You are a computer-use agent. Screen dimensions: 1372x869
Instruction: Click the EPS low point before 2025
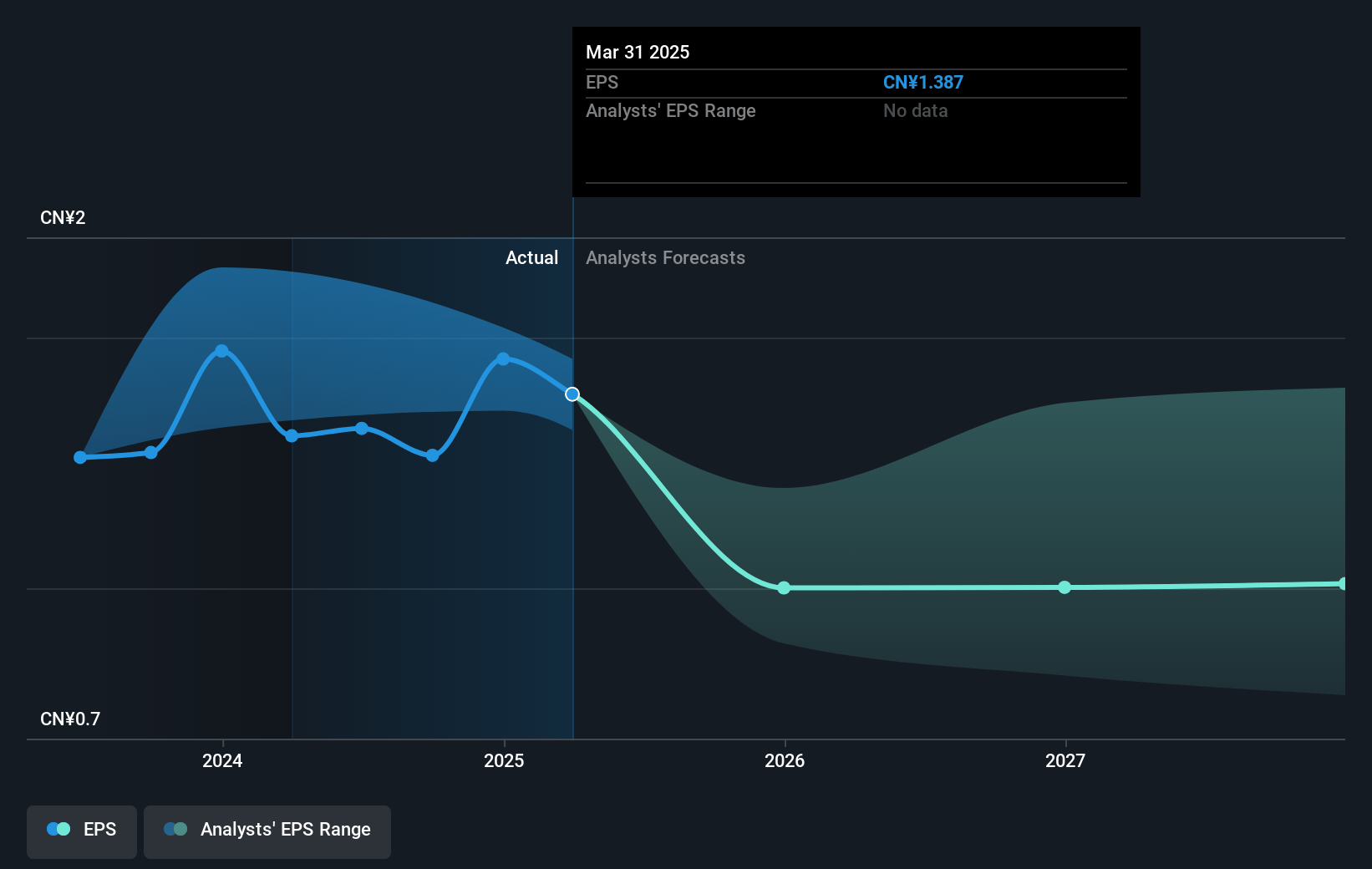432,455
